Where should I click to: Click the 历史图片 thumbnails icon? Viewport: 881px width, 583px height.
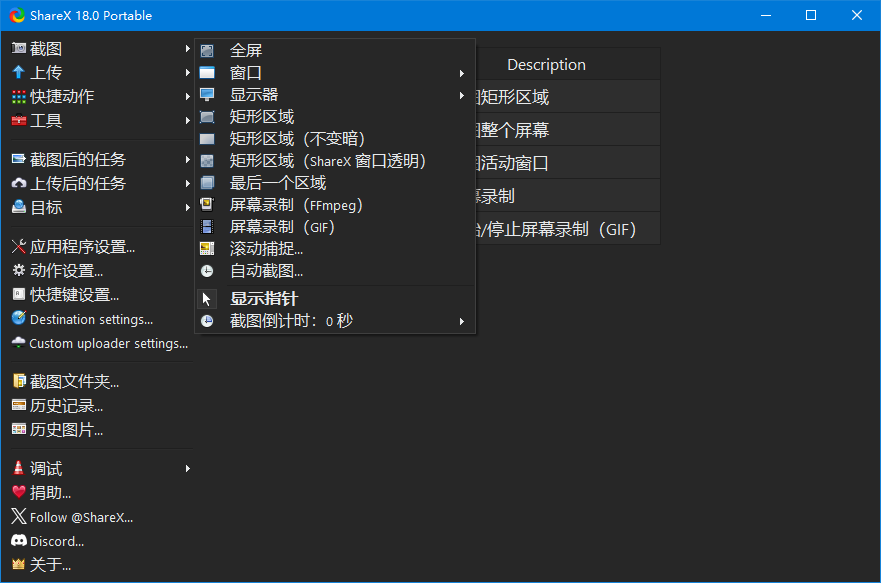point(19,430)
